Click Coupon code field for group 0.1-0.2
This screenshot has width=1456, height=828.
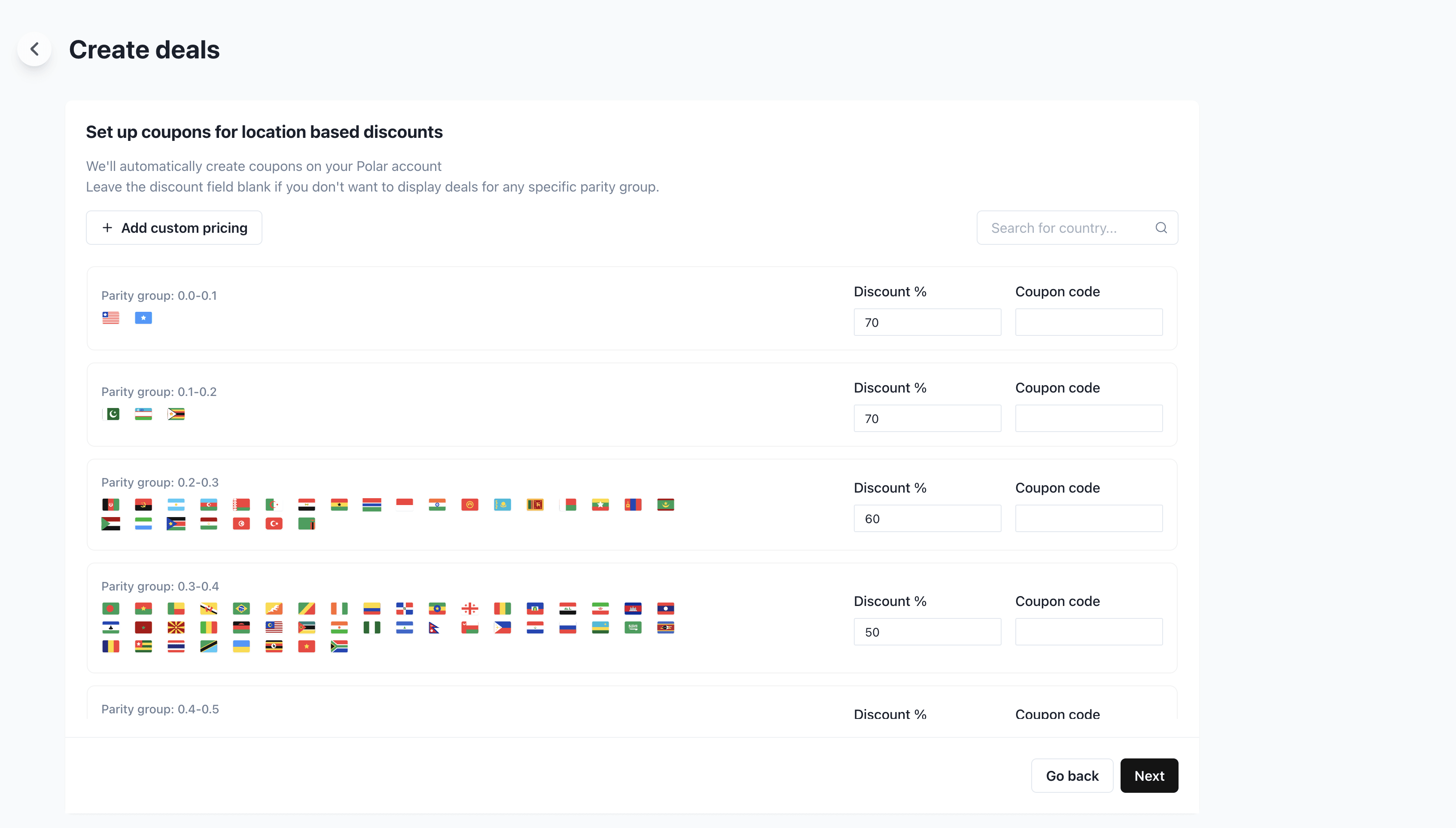(1089, 419)
